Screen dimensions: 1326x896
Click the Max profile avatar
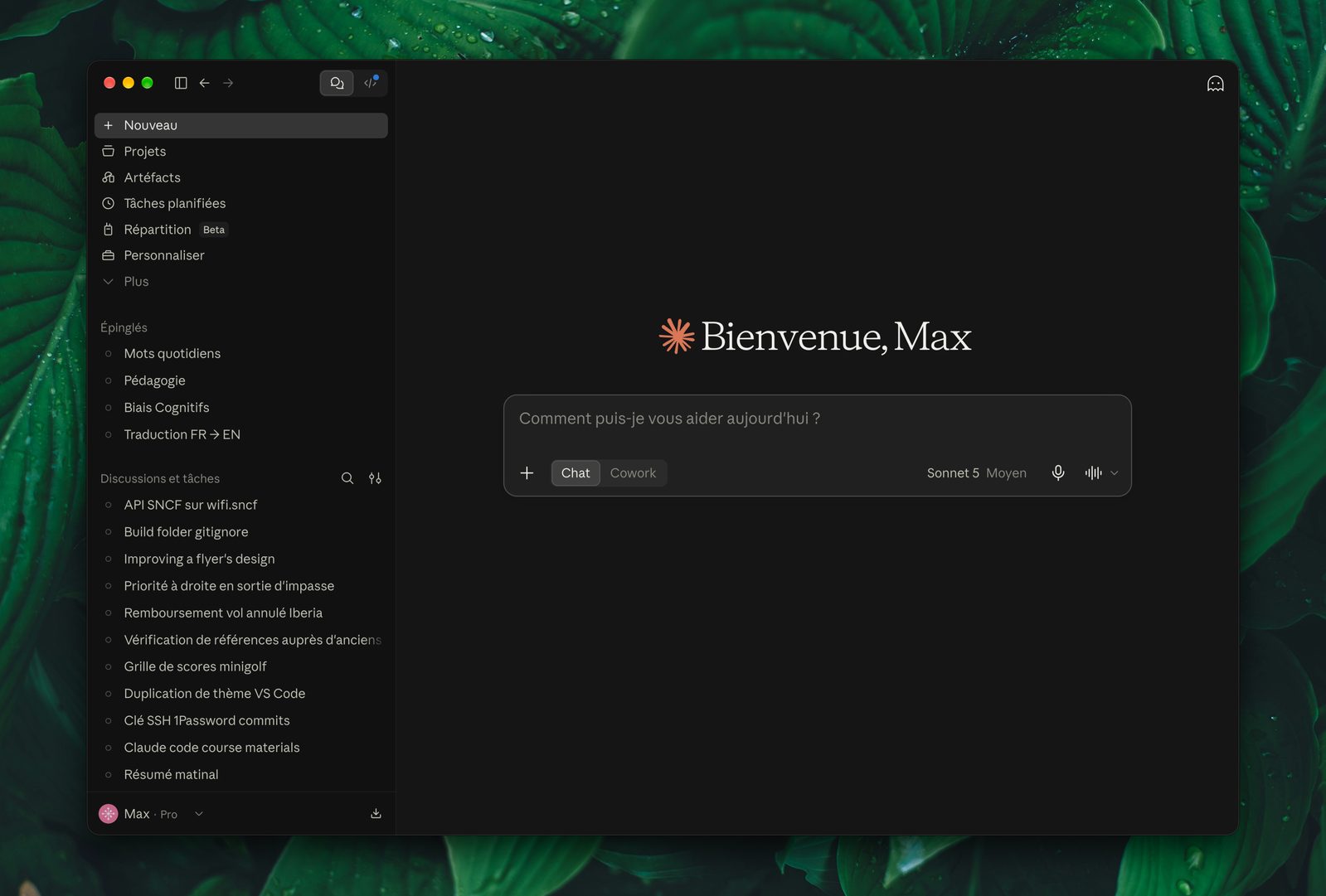109,814
